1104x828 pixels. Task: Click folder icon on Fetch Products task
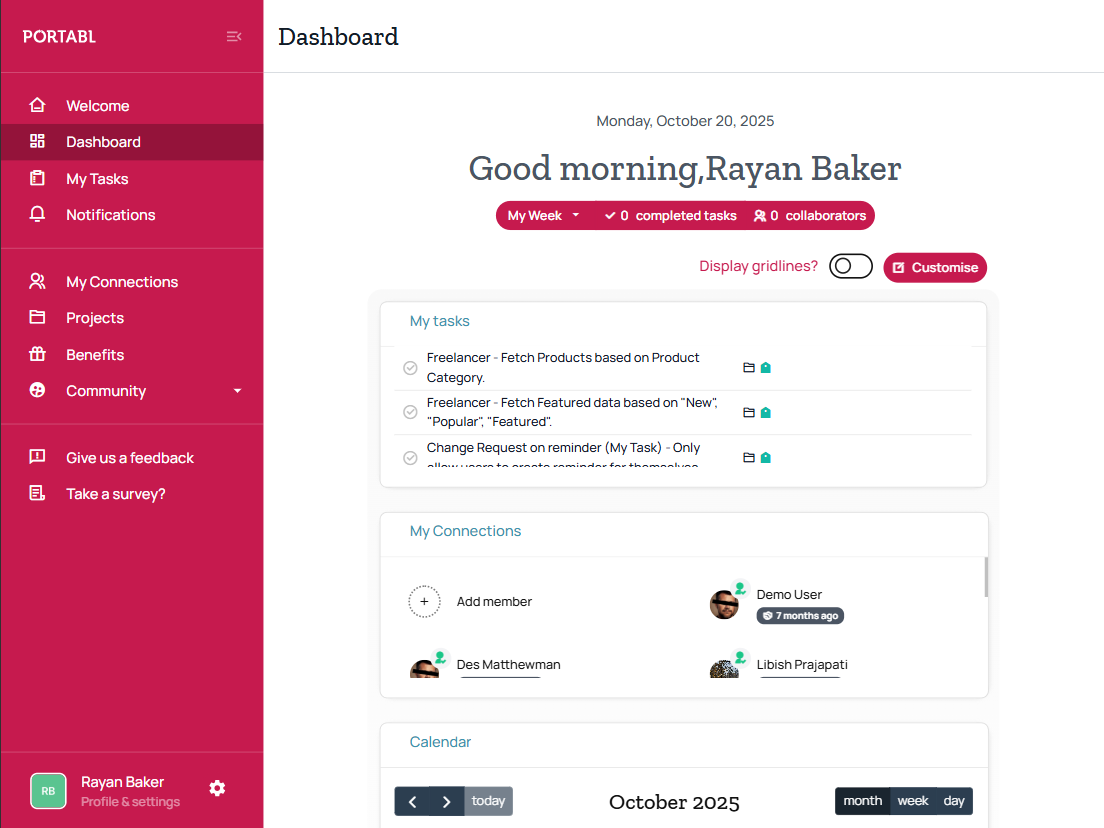tap(748, 368)
